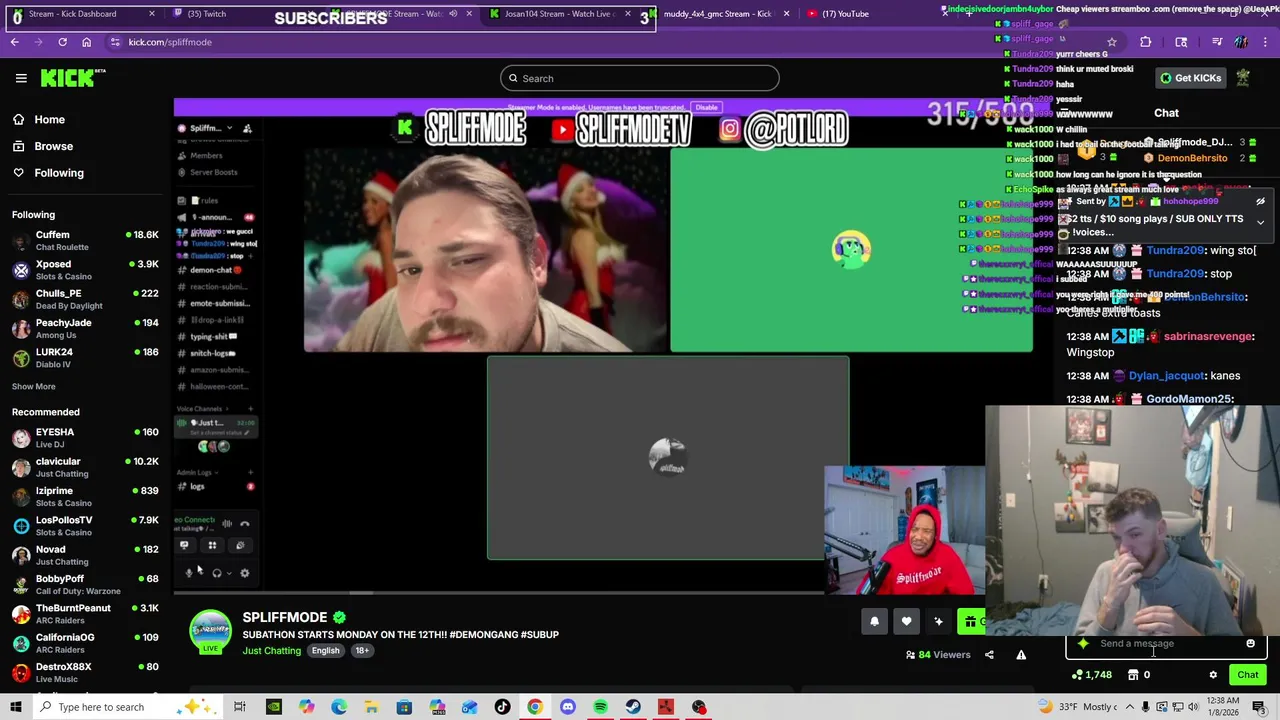
Task: Disable Streamer Mode banner button
Action: pos(707,107)
